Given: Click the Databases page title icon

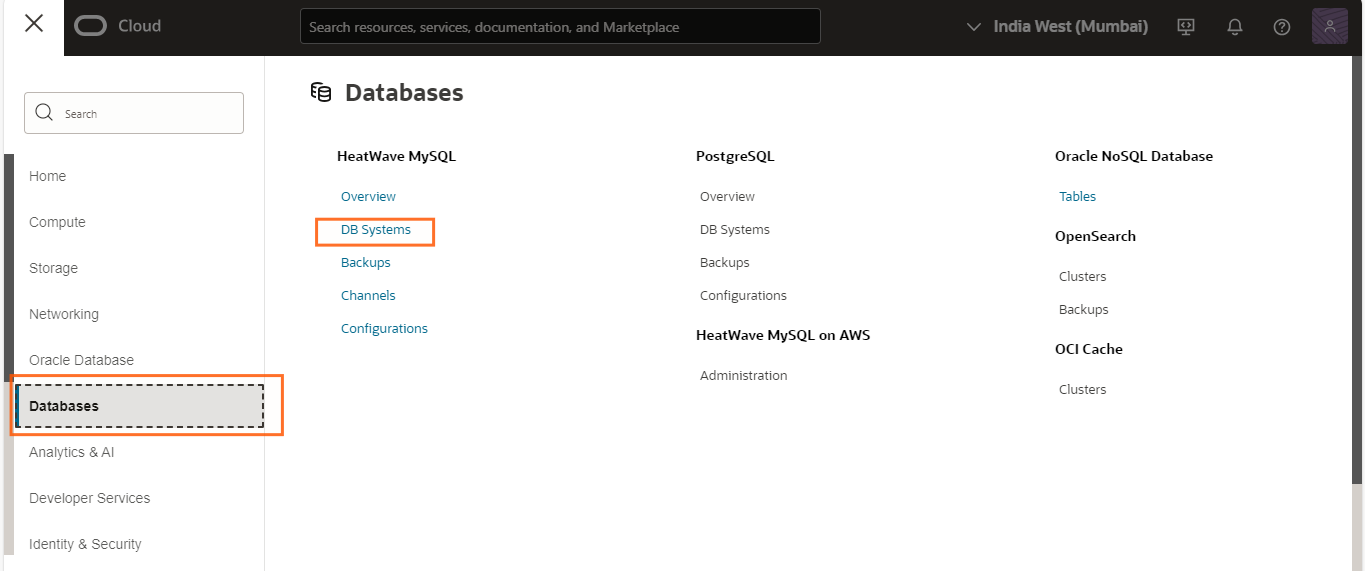Looking at the screenshot, I should click(x=321, y=93).
